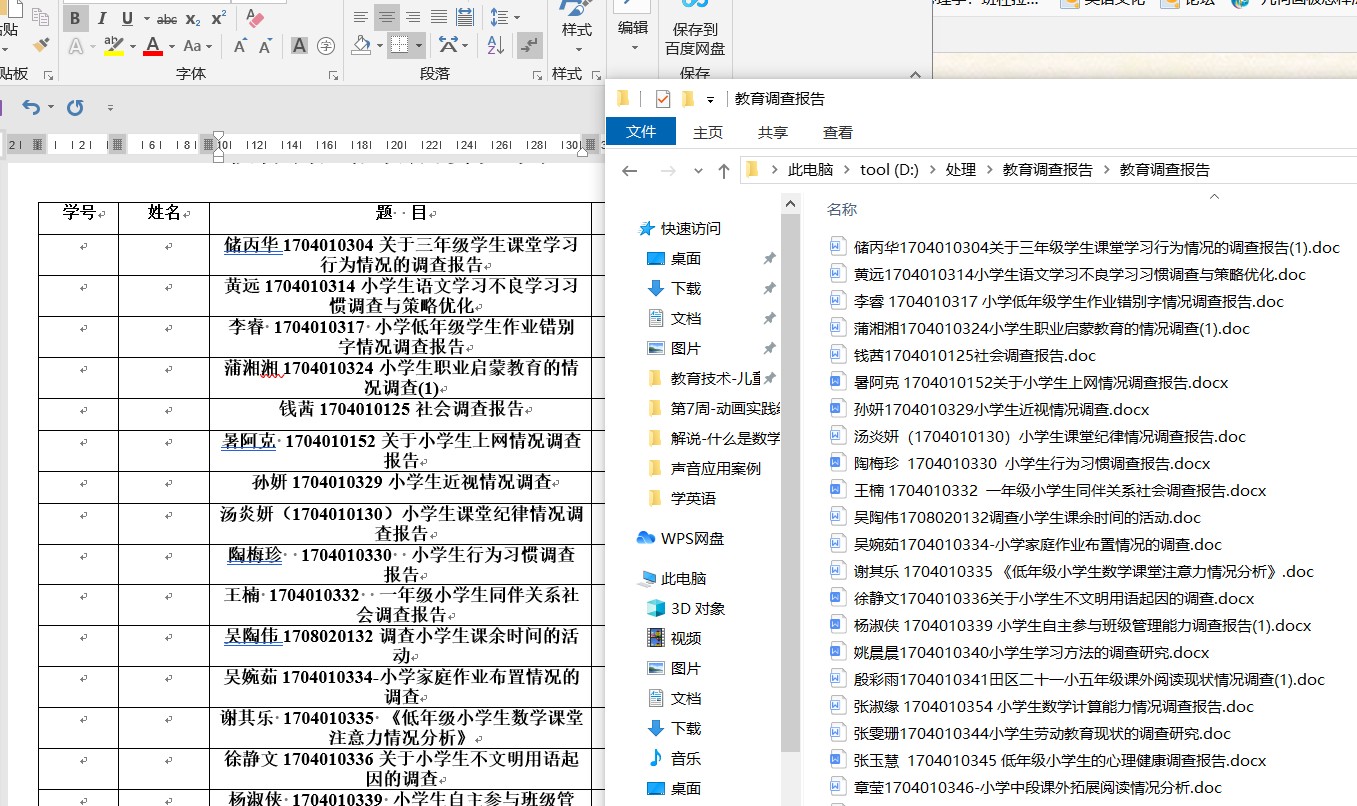Toggle center alignment
This screenshot has width=1357, height=806.
coord(387,17)
